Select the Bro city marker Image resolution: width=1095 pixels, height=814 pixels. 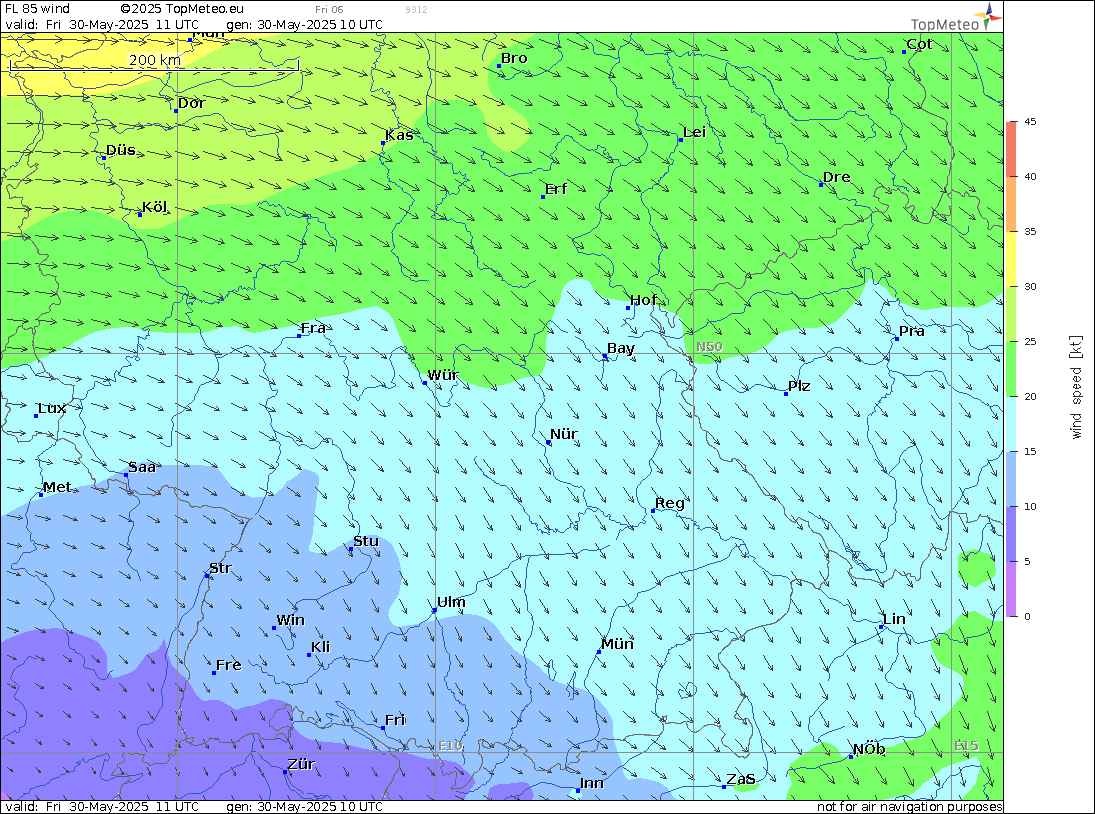point(499,66)
